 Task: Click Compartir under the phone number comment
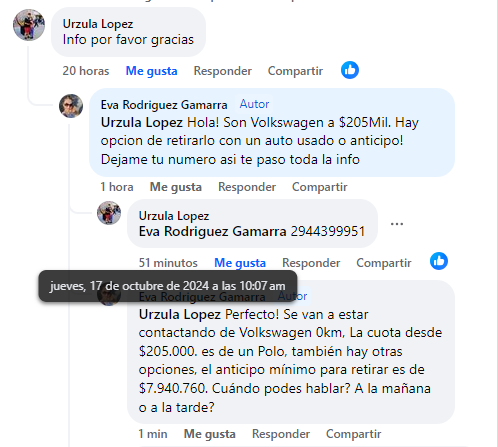click(384, 263)
